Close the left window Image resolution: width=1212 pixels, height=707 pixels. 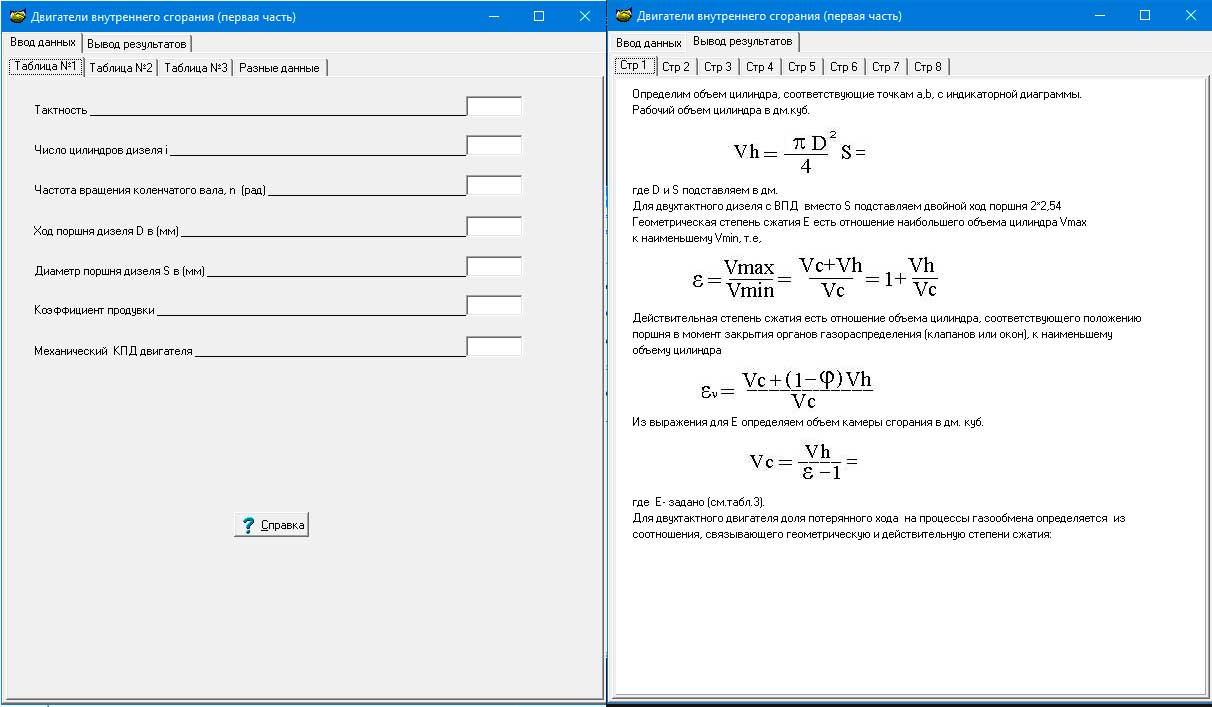(x=585, y=16)
